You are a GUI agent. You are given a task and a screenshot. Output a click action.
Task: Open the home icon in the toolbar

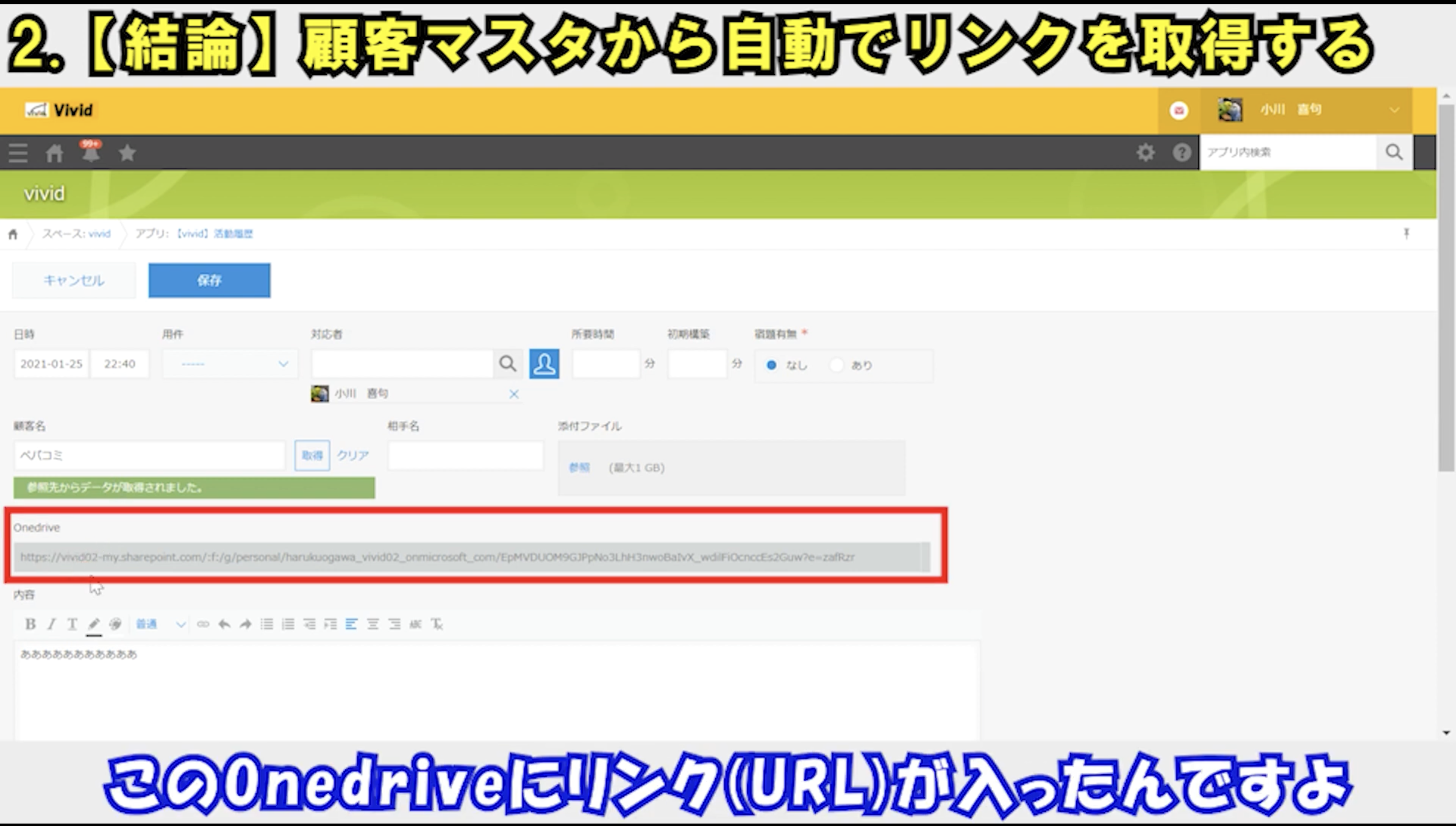click(x=54, y=153)
